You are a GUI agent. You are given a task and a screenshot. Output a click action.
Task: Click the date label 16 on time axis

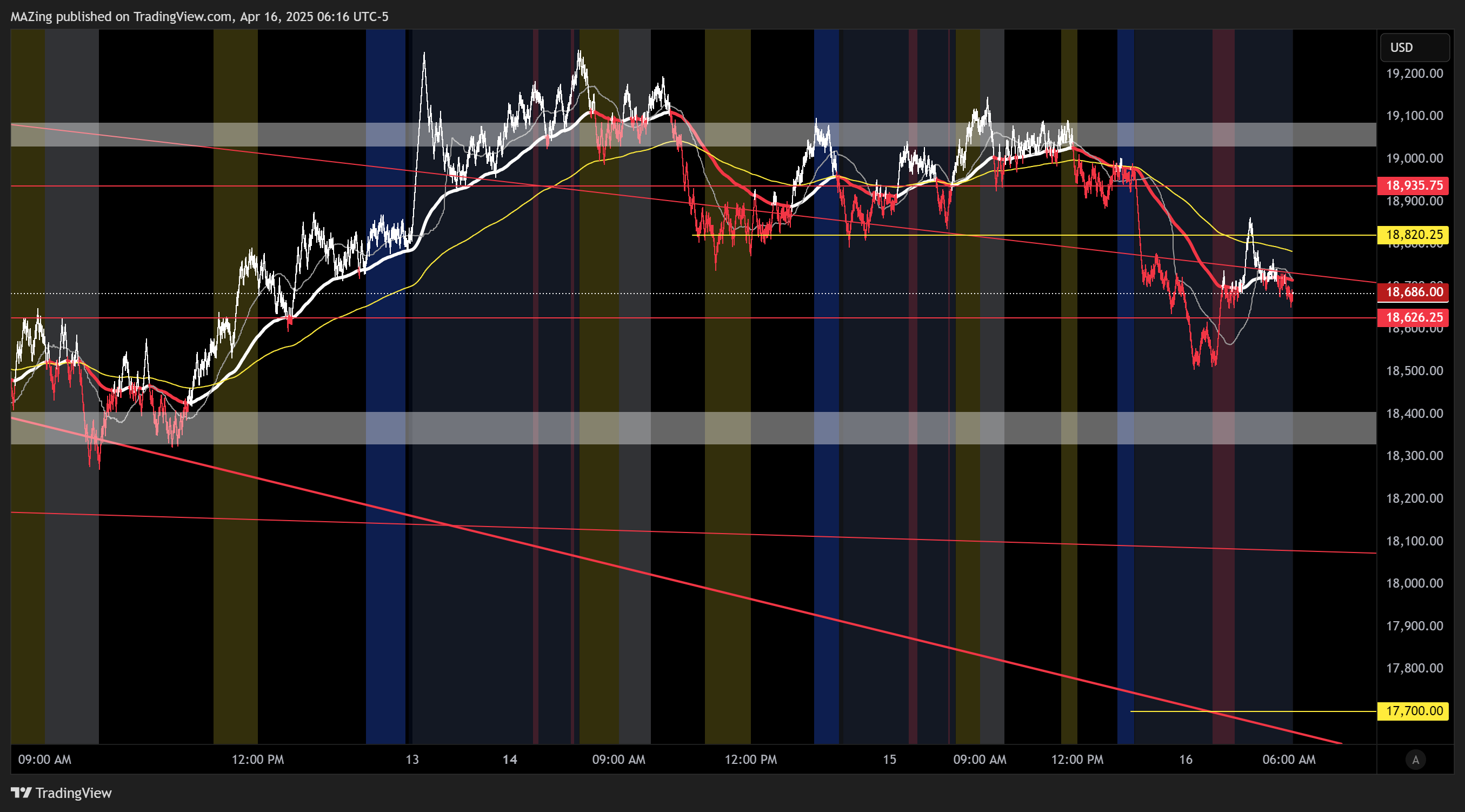coord(1186,760)
